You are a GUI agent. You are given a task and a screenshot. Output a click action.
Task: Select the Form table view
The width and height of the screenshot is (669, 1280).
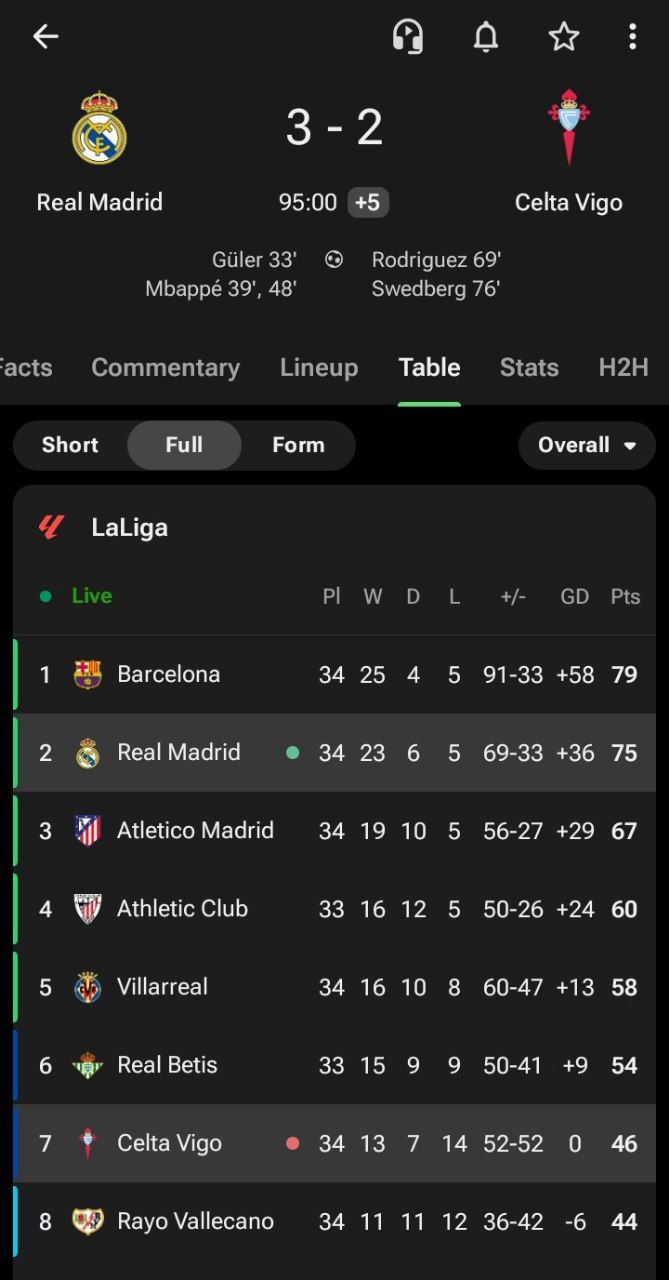298,445
